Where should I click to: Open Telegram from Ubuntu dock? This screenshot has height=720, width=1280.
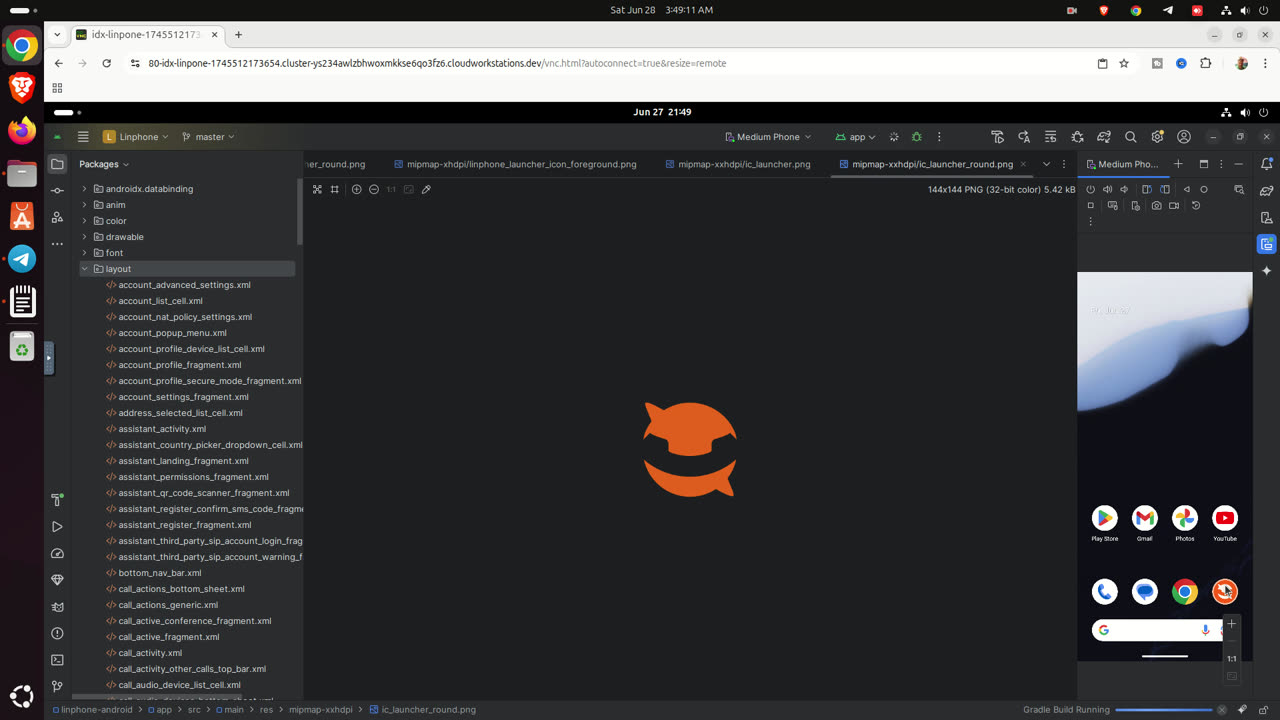(22, 259)
